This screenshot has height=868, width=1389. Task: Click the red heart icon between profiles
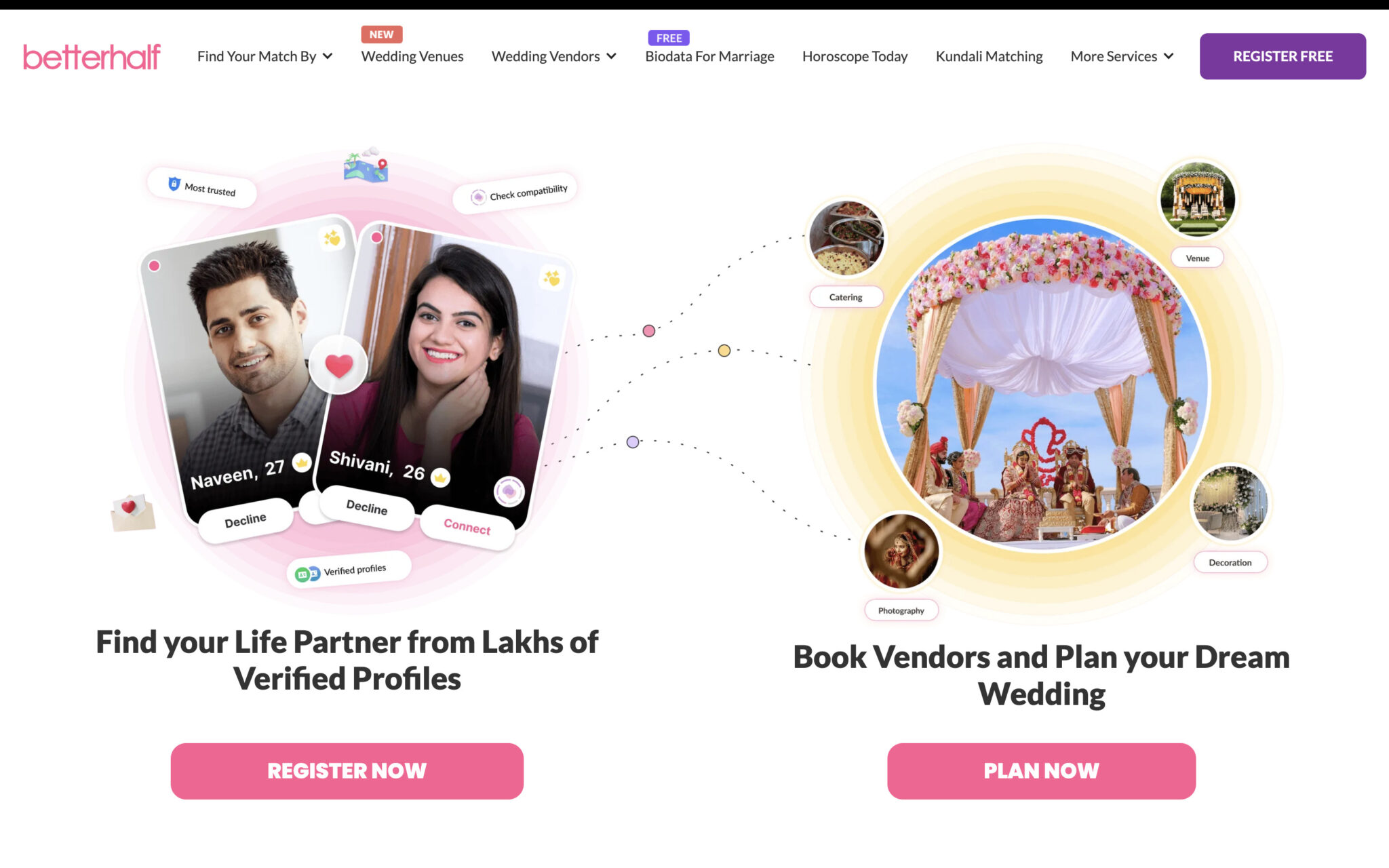(338, 366)
